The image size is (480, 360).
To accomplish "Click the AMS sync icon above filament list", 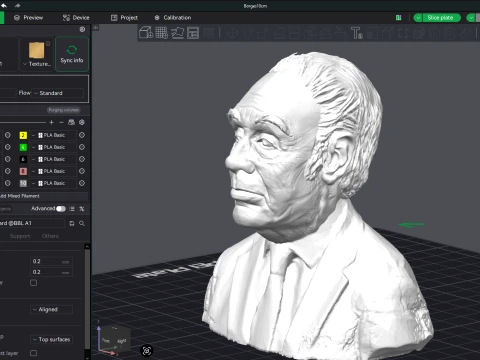I will tap(71, 122).
